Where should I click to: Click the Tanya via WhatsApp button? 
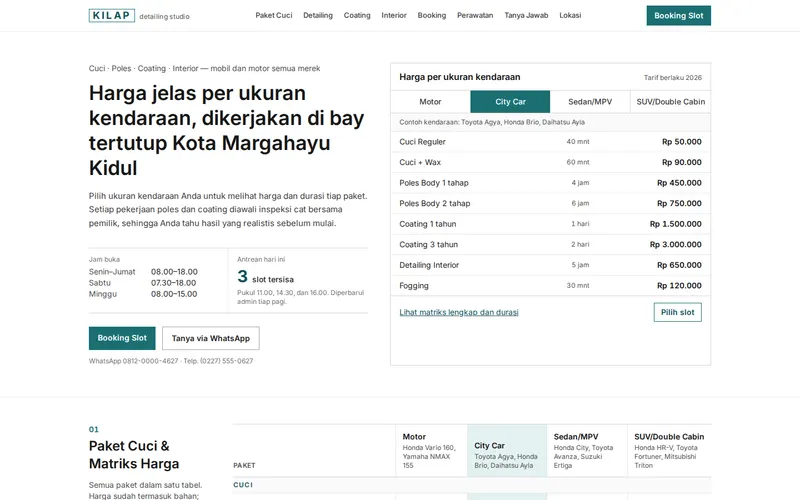coord(211,338)
